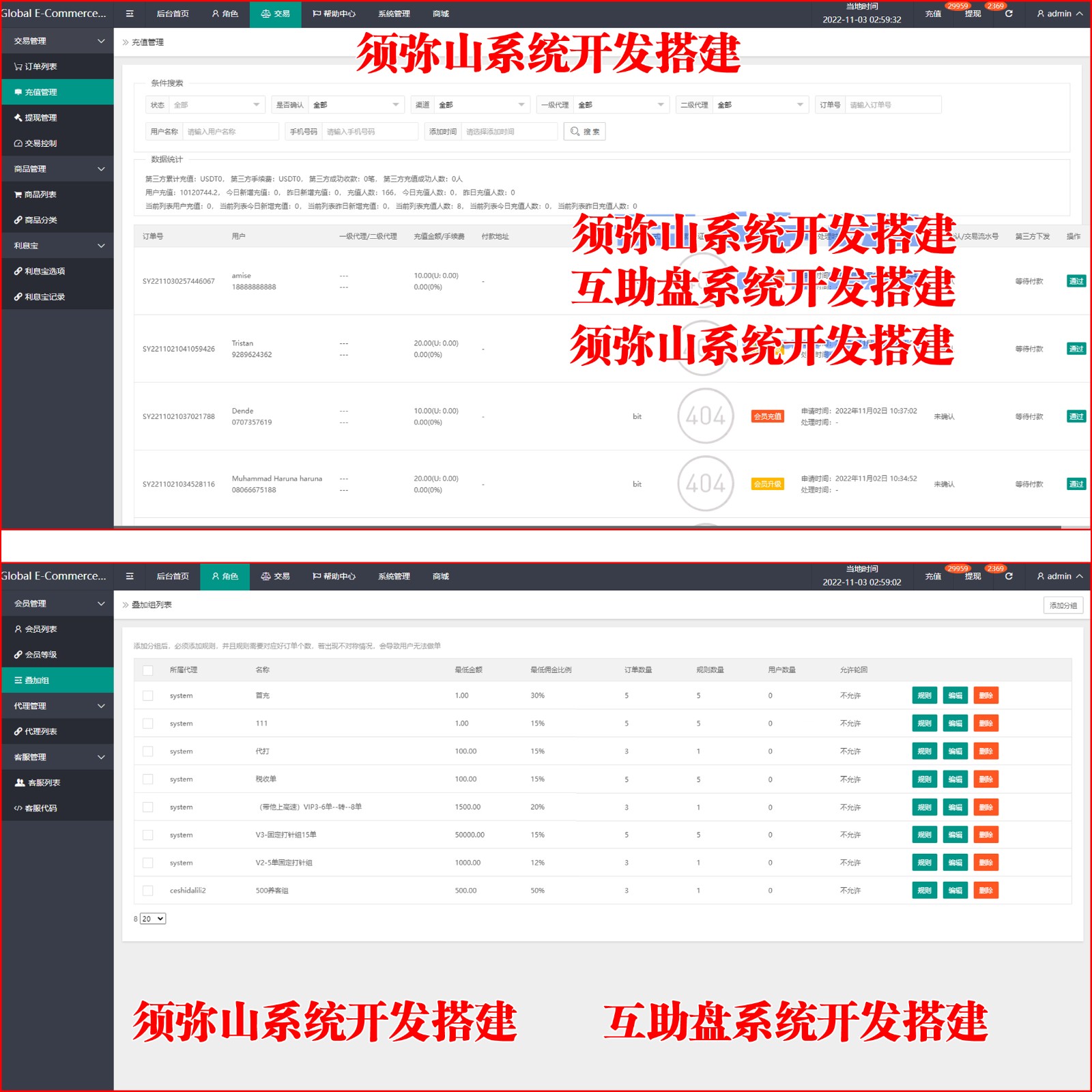This screenshot has height=1092, width=1092.
Task: Expand the 一级代理 dropdown
Action: point(620,104)
